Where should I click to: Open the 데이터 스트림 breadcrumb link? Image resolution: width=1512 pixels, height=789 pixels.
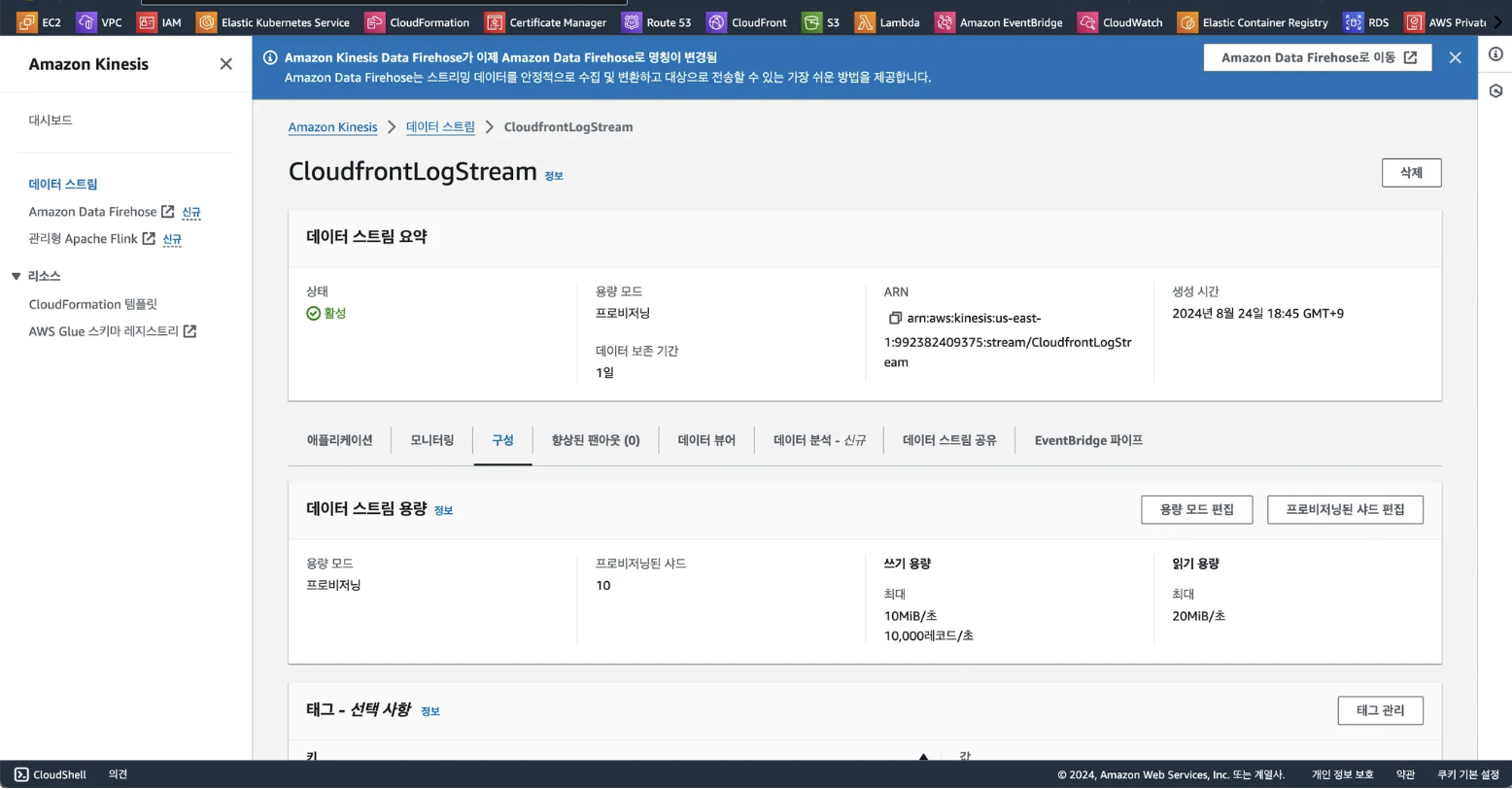pos(440,127)
